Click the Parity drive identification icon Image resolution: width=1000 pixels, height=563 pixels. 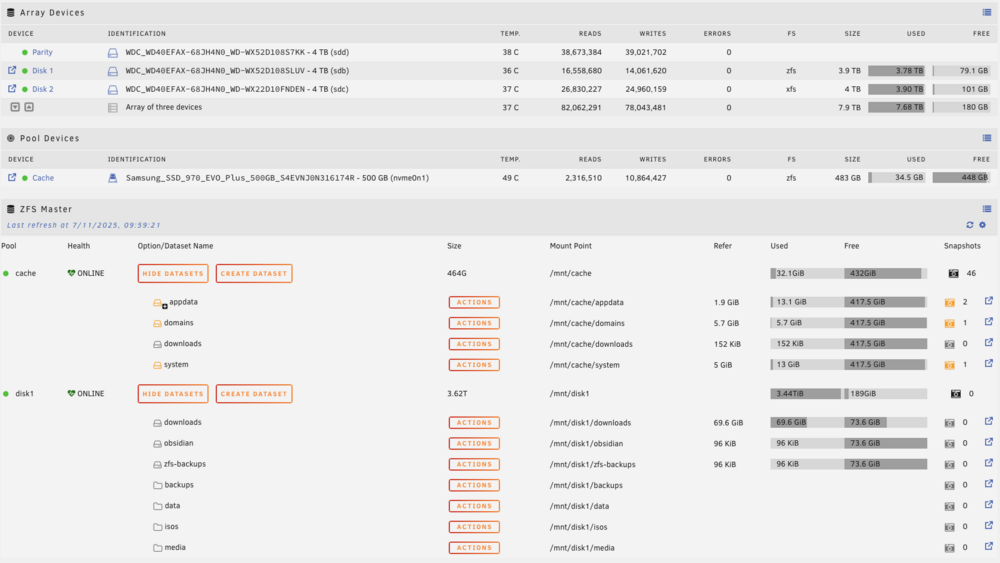pyautogui.click(x=113, y=53)
